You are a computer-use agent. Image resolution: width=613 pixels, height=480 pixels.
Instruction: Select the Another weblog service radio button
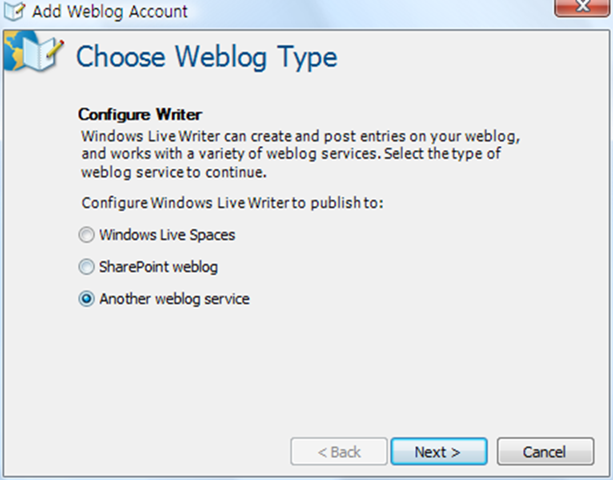(87, 298)
